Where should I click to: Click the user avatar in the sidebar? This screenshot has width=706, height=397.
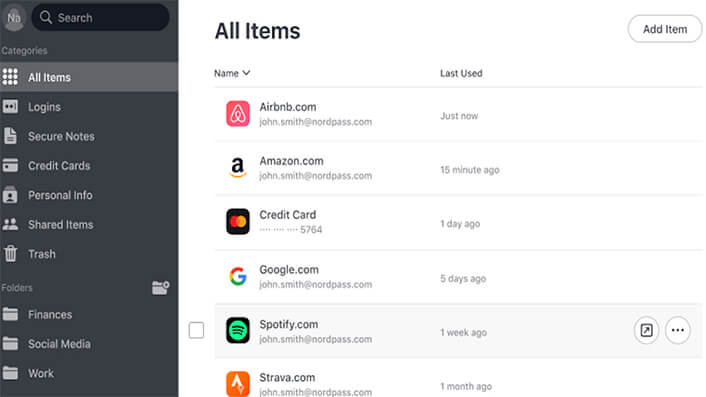[14, 18]
